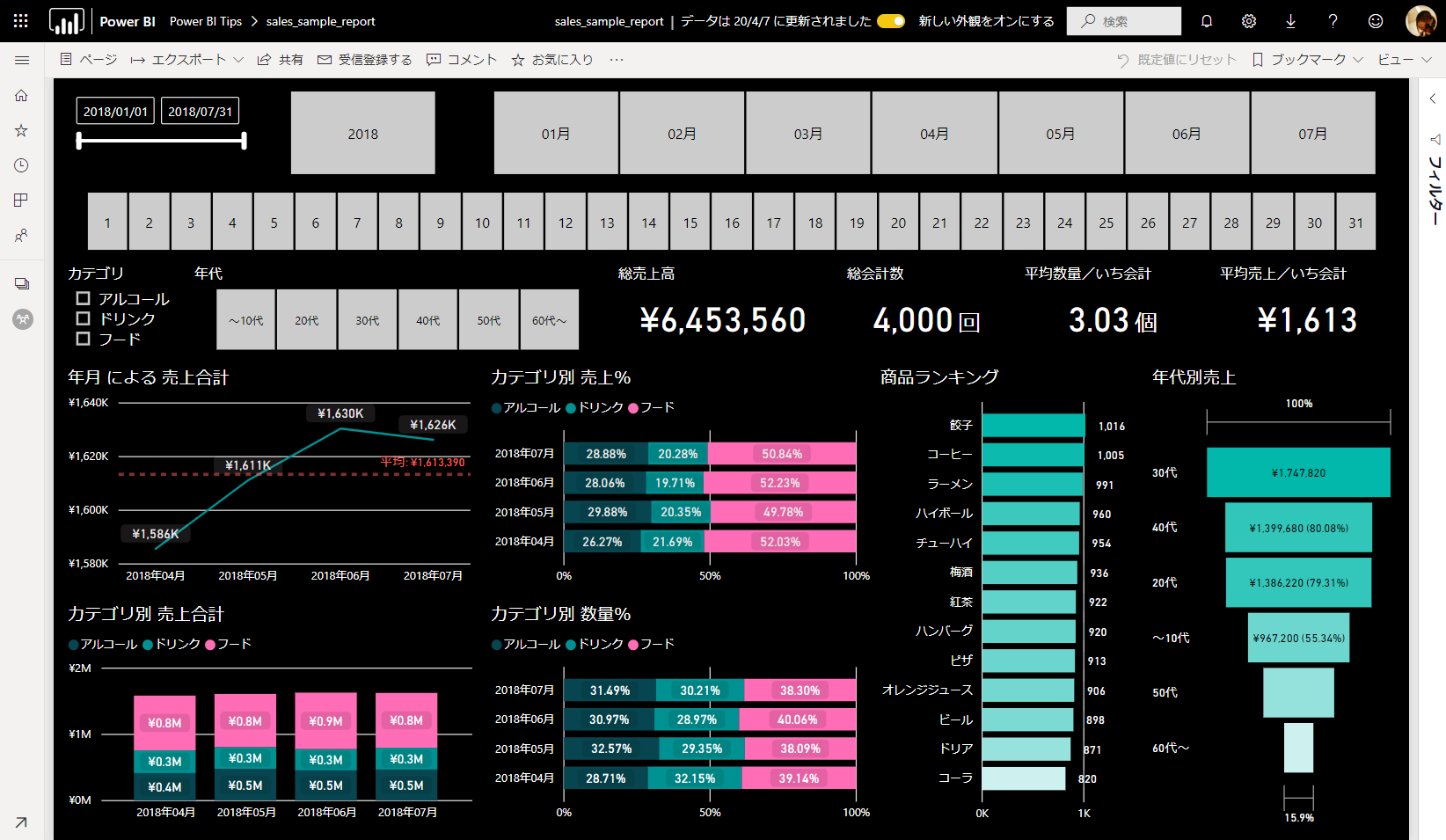Click the megaphone icon on filter pane

[1435, 139]
